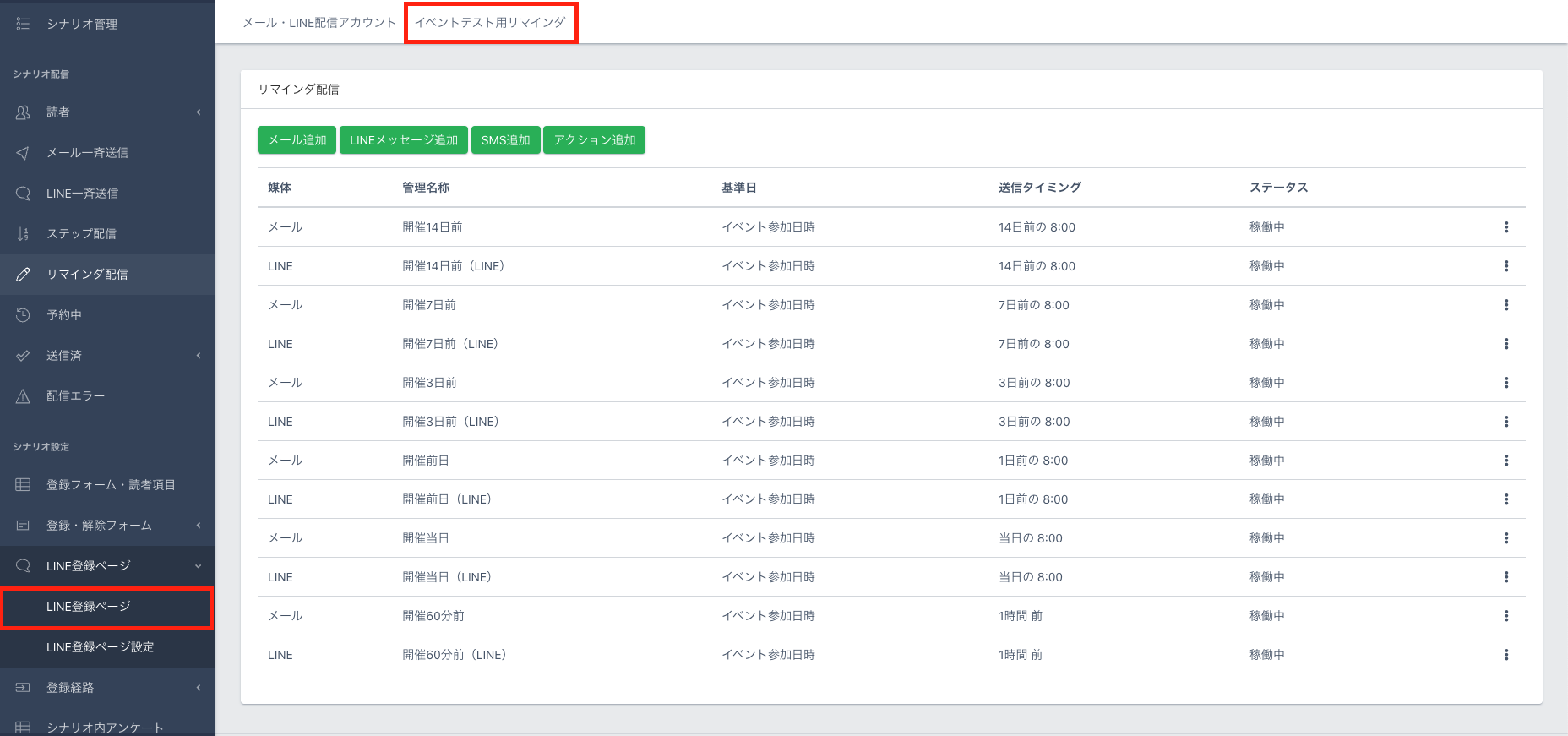
Task: Click the clock icon next to 予約中
Action: [23, 315]
